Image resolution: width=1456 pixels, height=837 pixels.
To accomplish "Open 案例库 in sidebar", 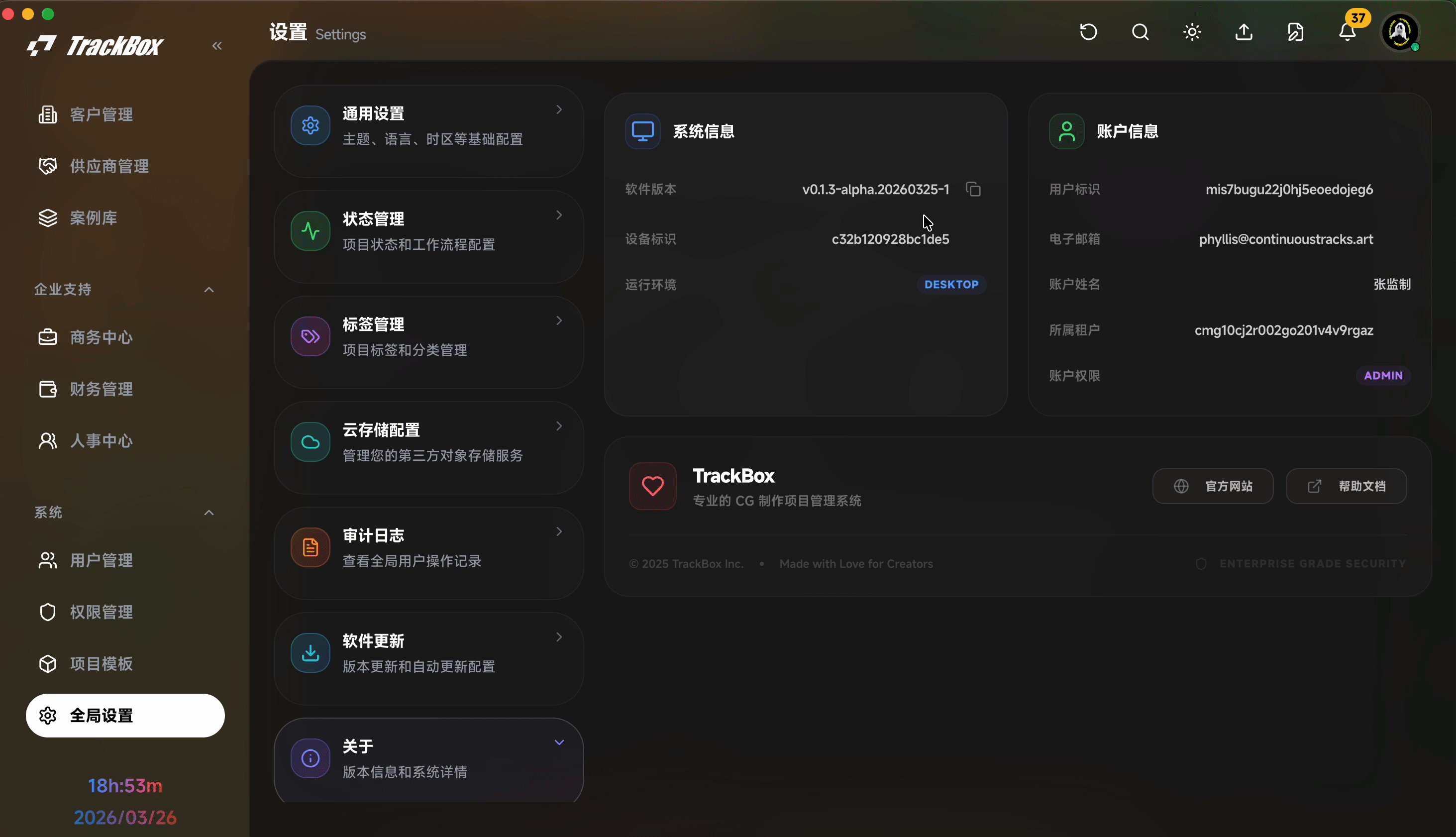I will (125, 218).
